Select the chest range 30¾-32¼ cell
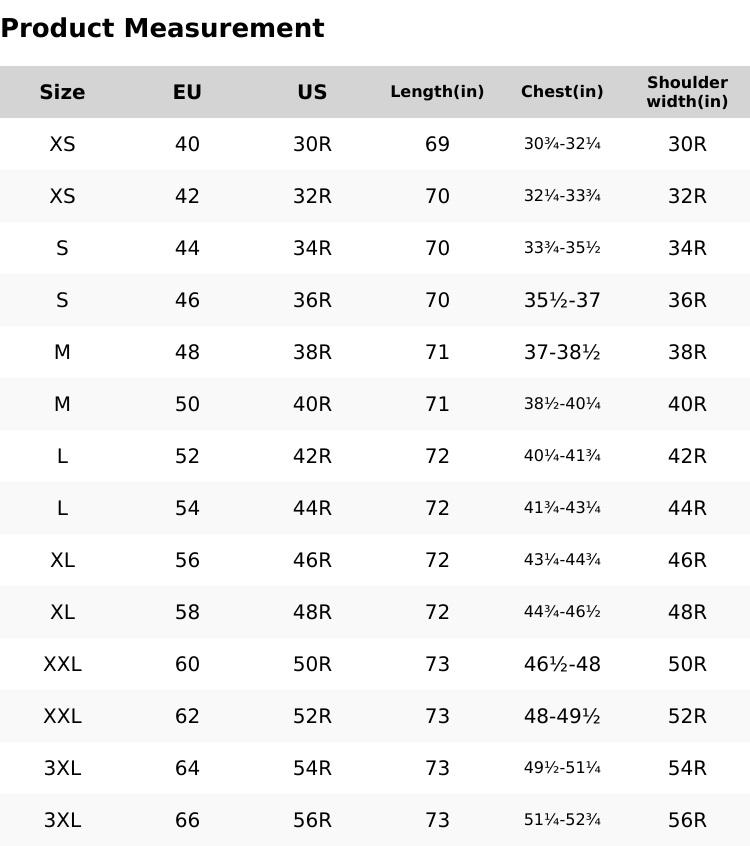Screen dimensions: 750x846 (x=562, y=144)
